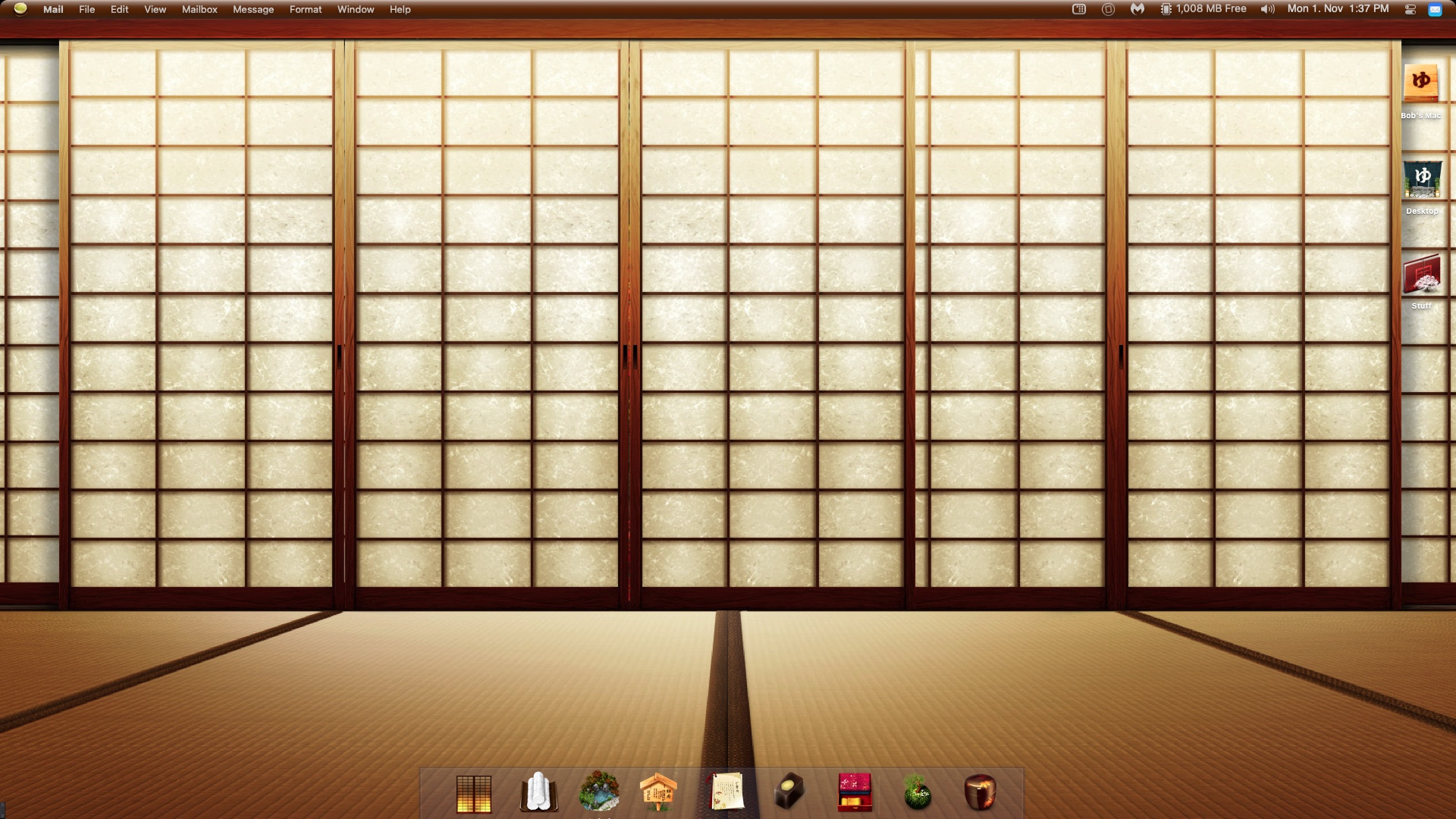Click the volume speaker menu bar icon
1456x819 pixels.
(x=1267, y=9)
